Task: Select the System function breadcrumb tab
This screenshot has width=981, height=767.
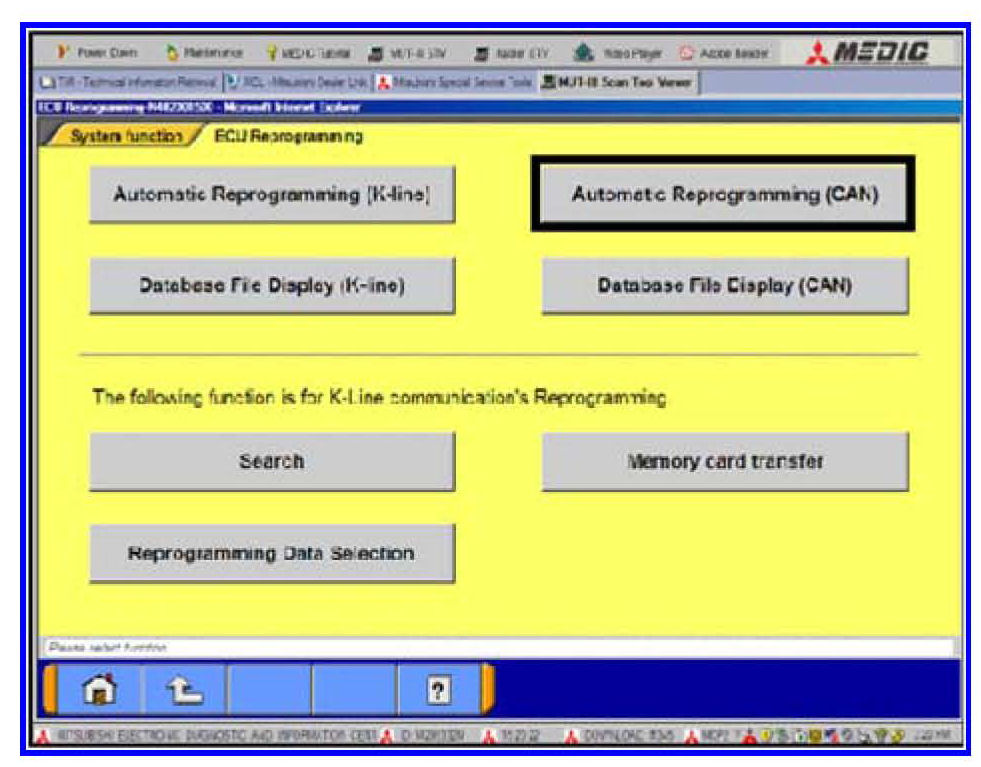Action: [x=120, y=137]
